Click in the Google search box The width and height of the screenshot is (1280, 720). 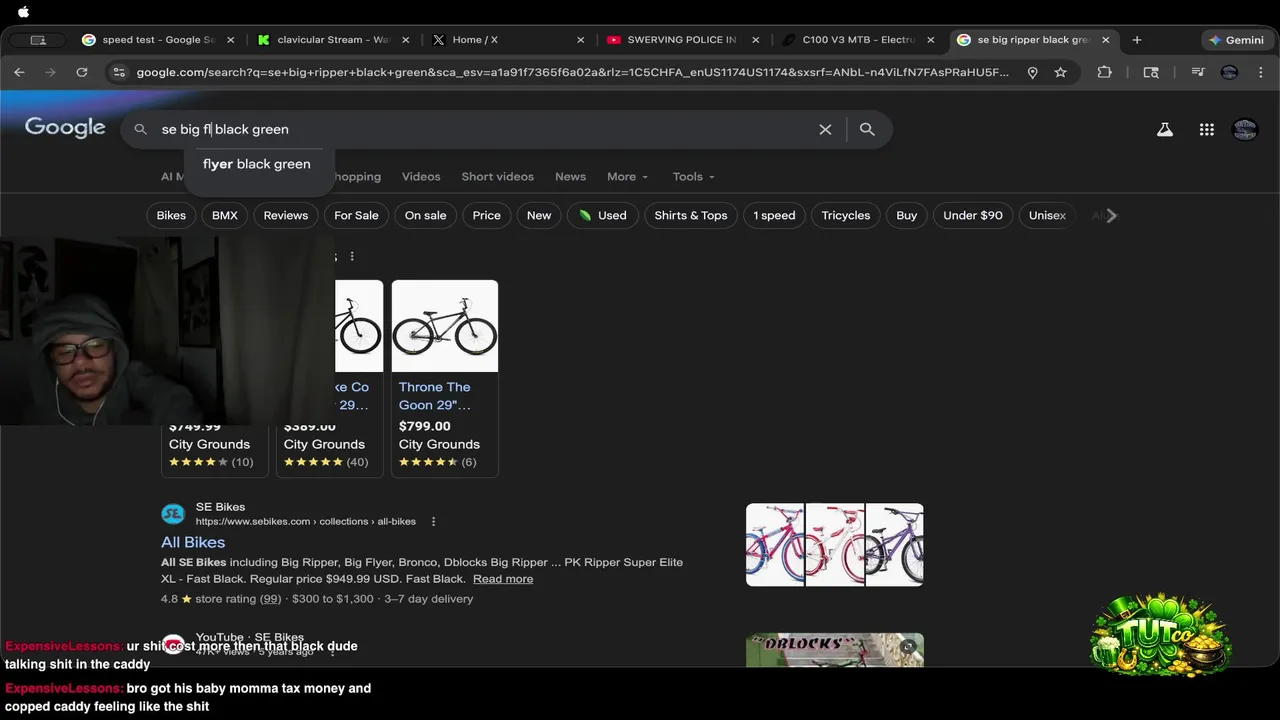click(x=485, y=129)
